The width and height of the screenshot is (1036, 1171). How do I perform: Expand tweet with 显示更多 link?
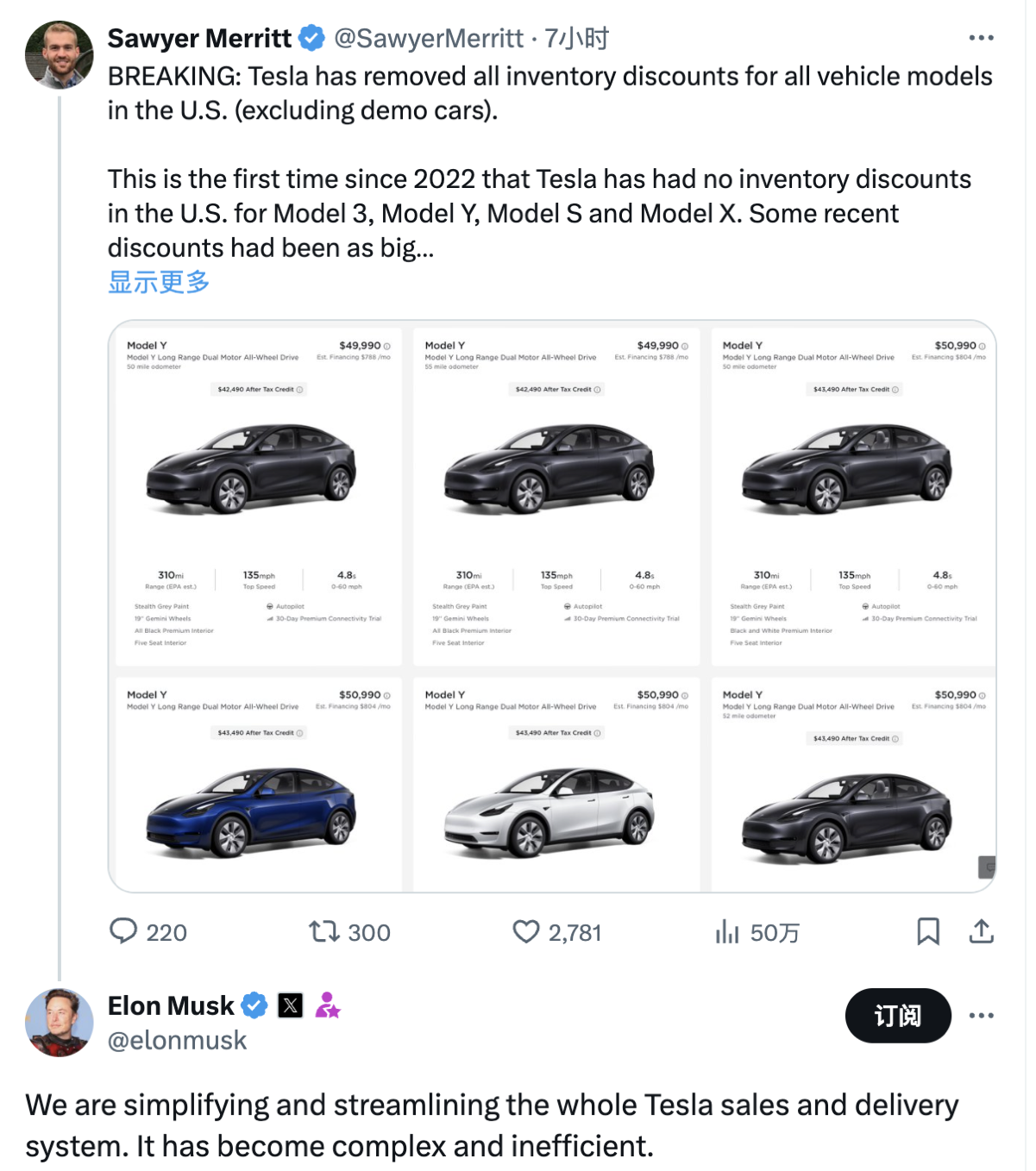[159, 282]
